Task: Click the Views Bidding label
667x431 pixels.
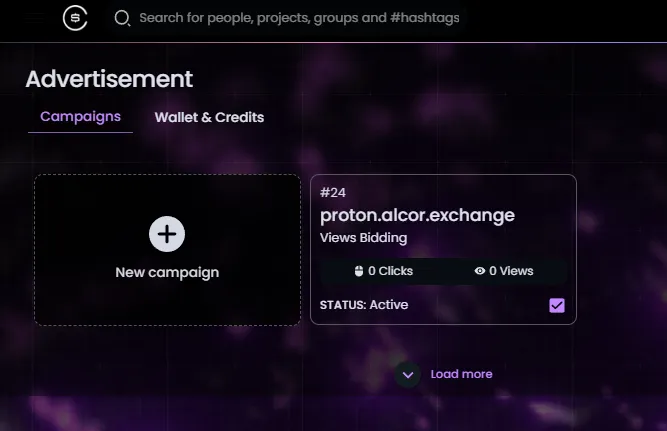Action: point(363,238)
